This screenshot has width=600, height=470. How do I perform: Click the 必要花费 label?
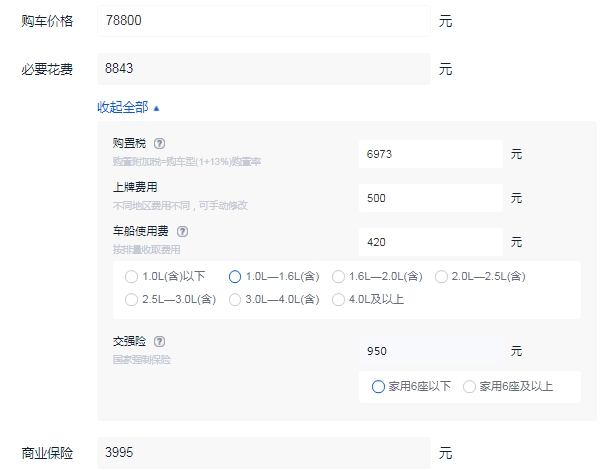pyautogui.click(x=47, y=69)
